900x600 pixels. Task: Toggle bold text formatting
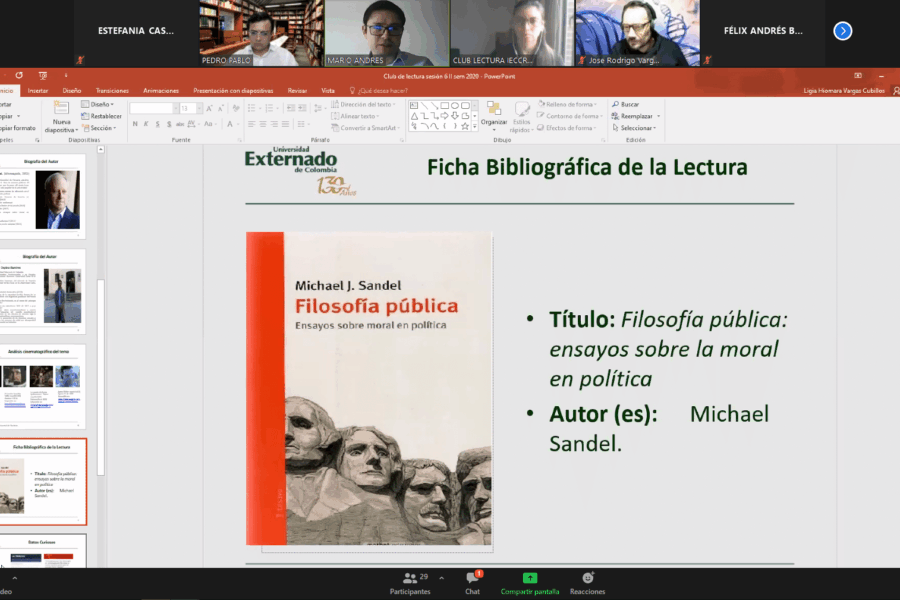click(135, 125)
